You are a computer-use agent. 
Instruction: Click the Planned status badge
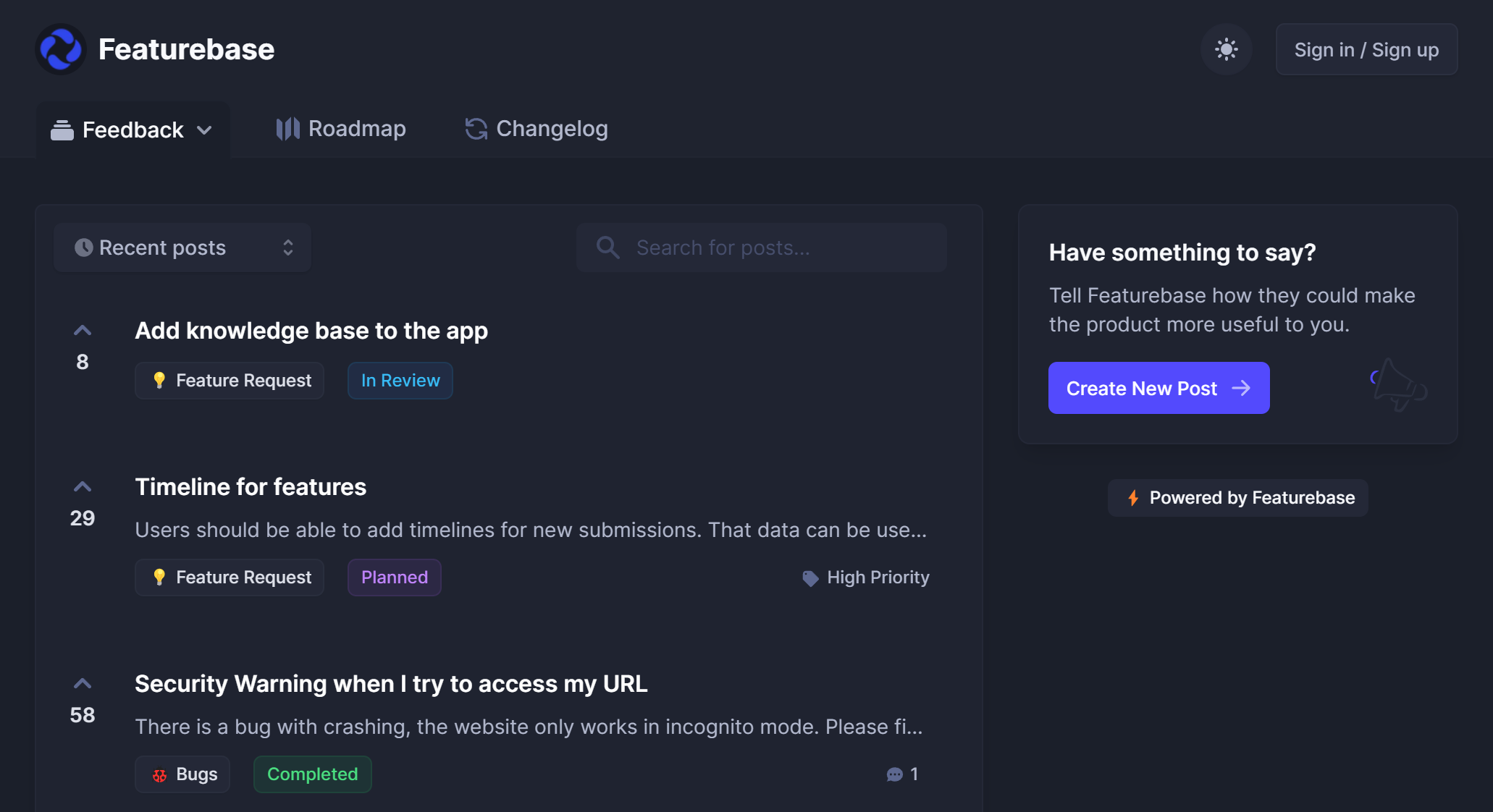tap(395, 578)
